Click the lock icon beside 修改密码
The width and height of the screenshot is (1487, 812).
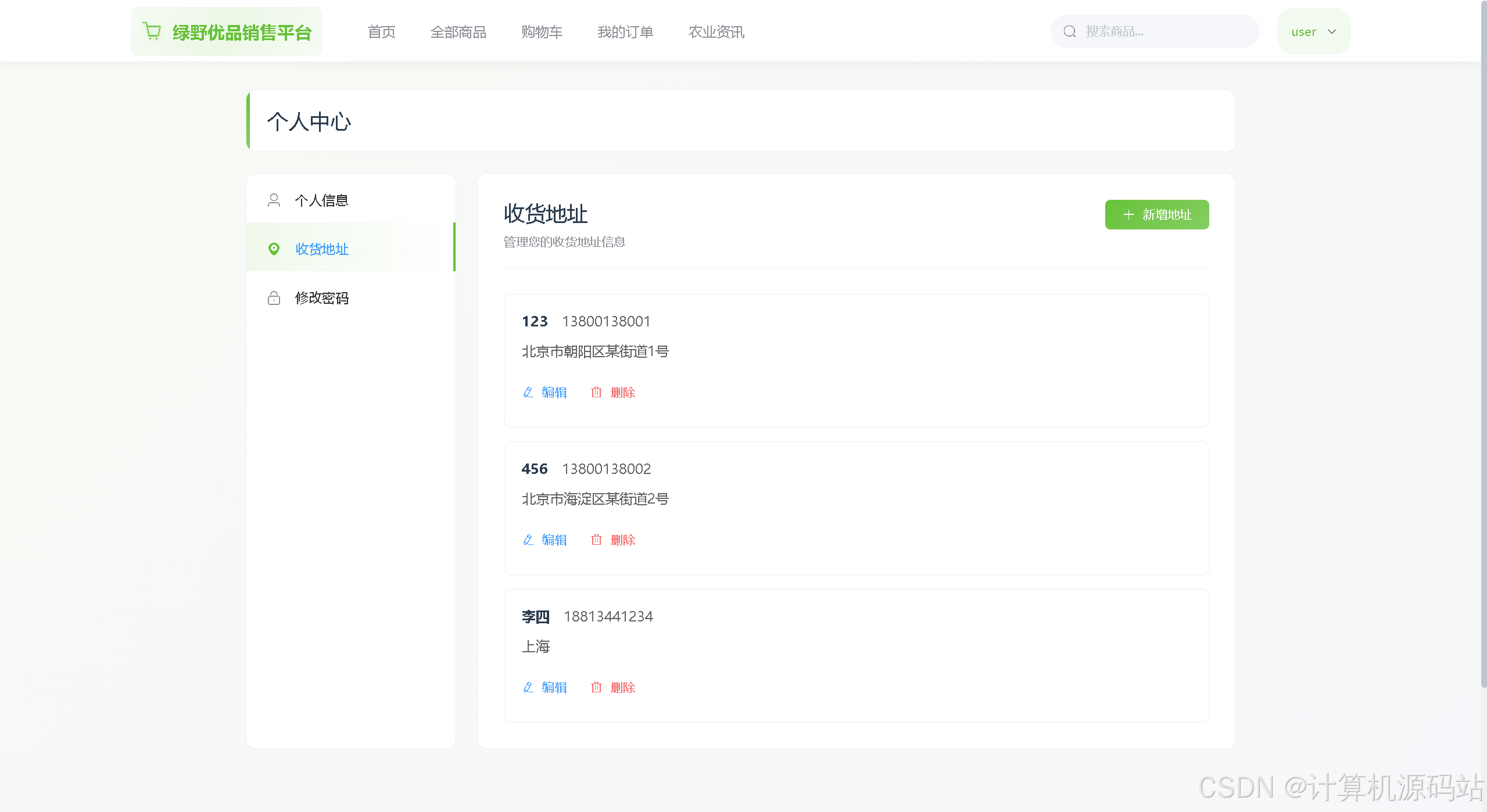pyautogui.click(x=274, y=298)
